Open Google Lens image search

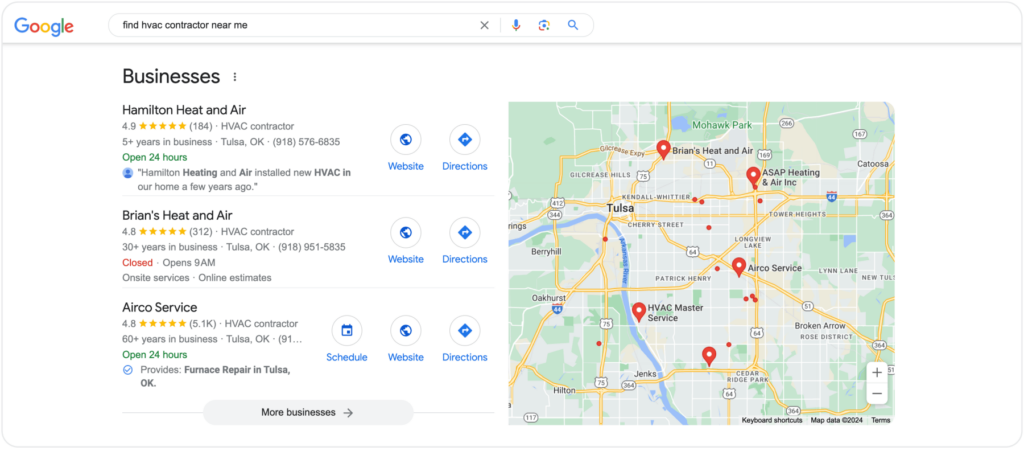coord(544,25)
